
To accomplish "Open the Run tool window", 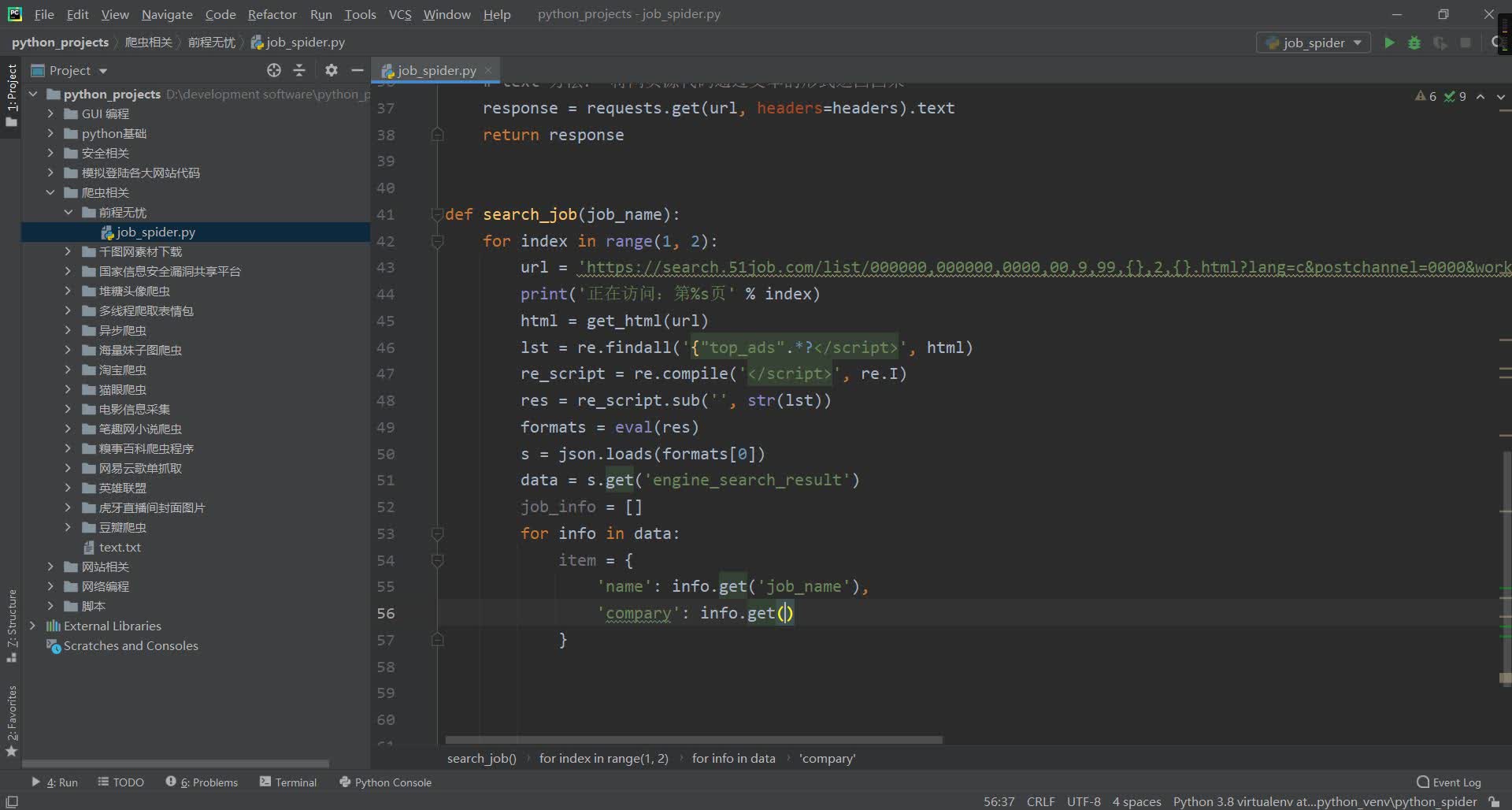I will click(54, 782).
